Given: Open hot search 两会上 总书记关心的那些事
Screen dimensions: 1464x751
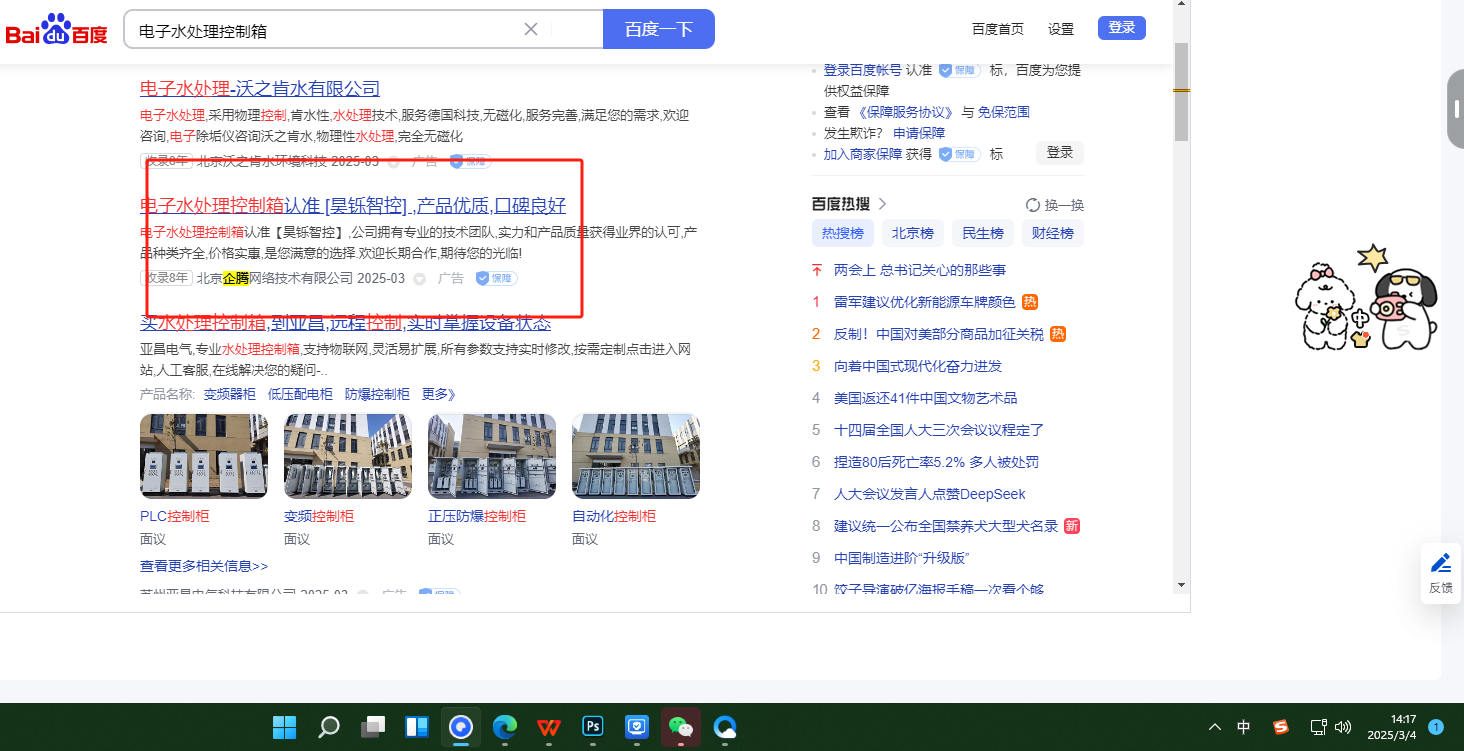Looking at the screenshot, I should pos(920,270).
